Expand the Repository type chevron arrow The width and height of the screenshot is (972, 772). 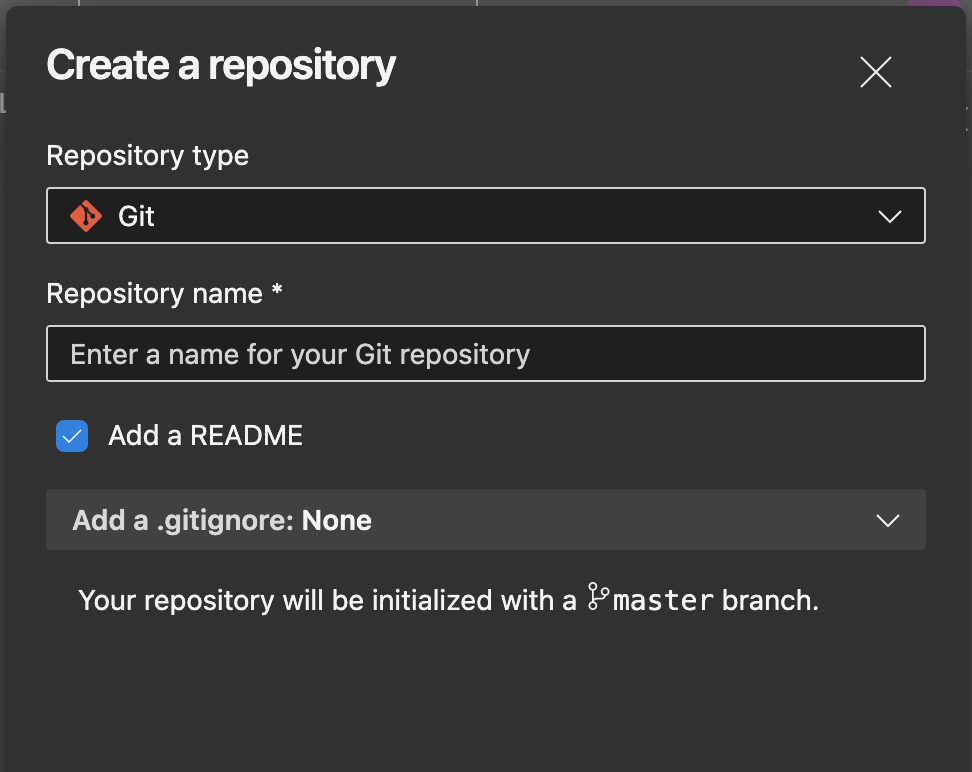pyautogui.click(x=890, y=216)
